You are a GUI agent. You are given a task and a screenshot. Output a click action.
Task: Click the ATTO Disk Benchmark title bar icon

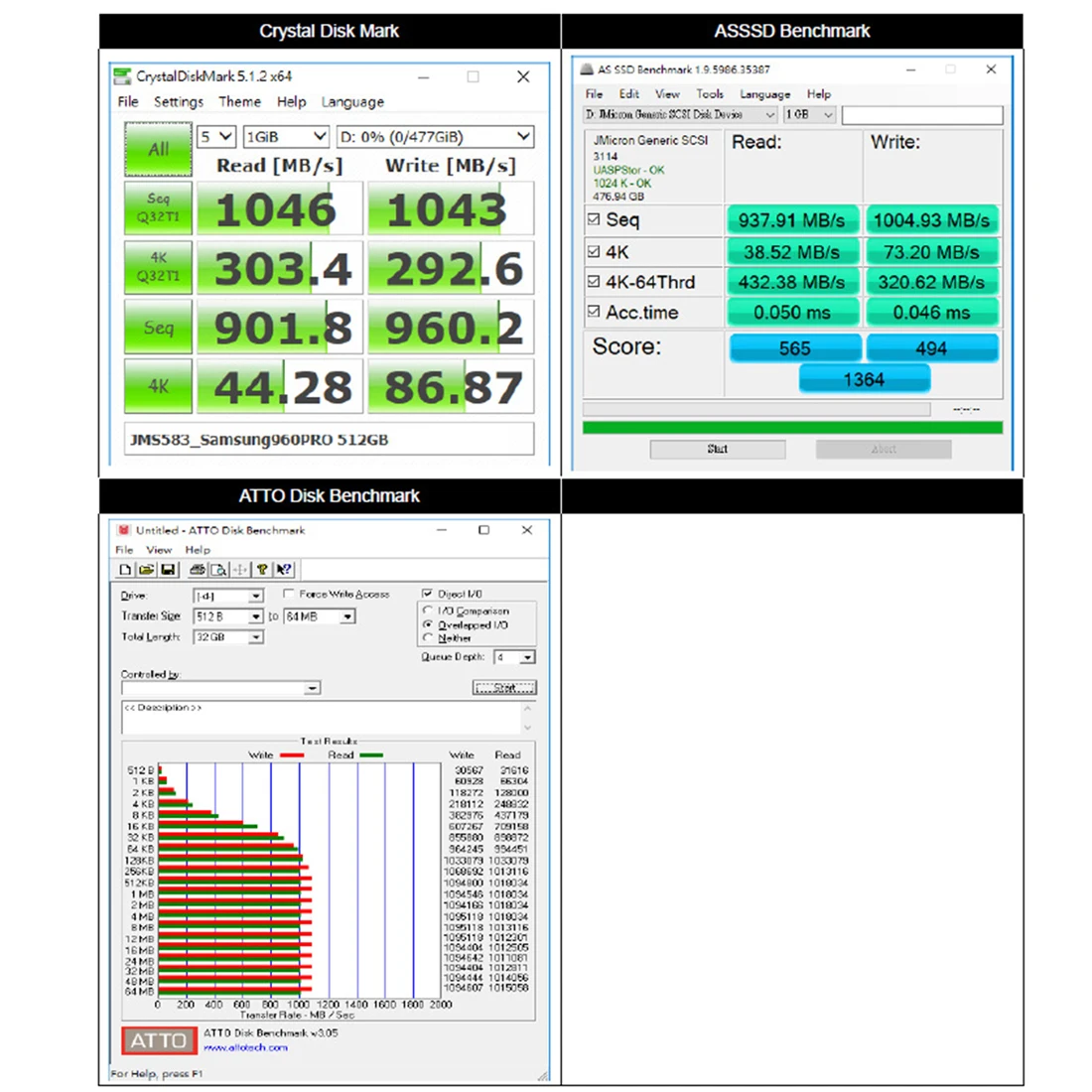click(123, 530)
